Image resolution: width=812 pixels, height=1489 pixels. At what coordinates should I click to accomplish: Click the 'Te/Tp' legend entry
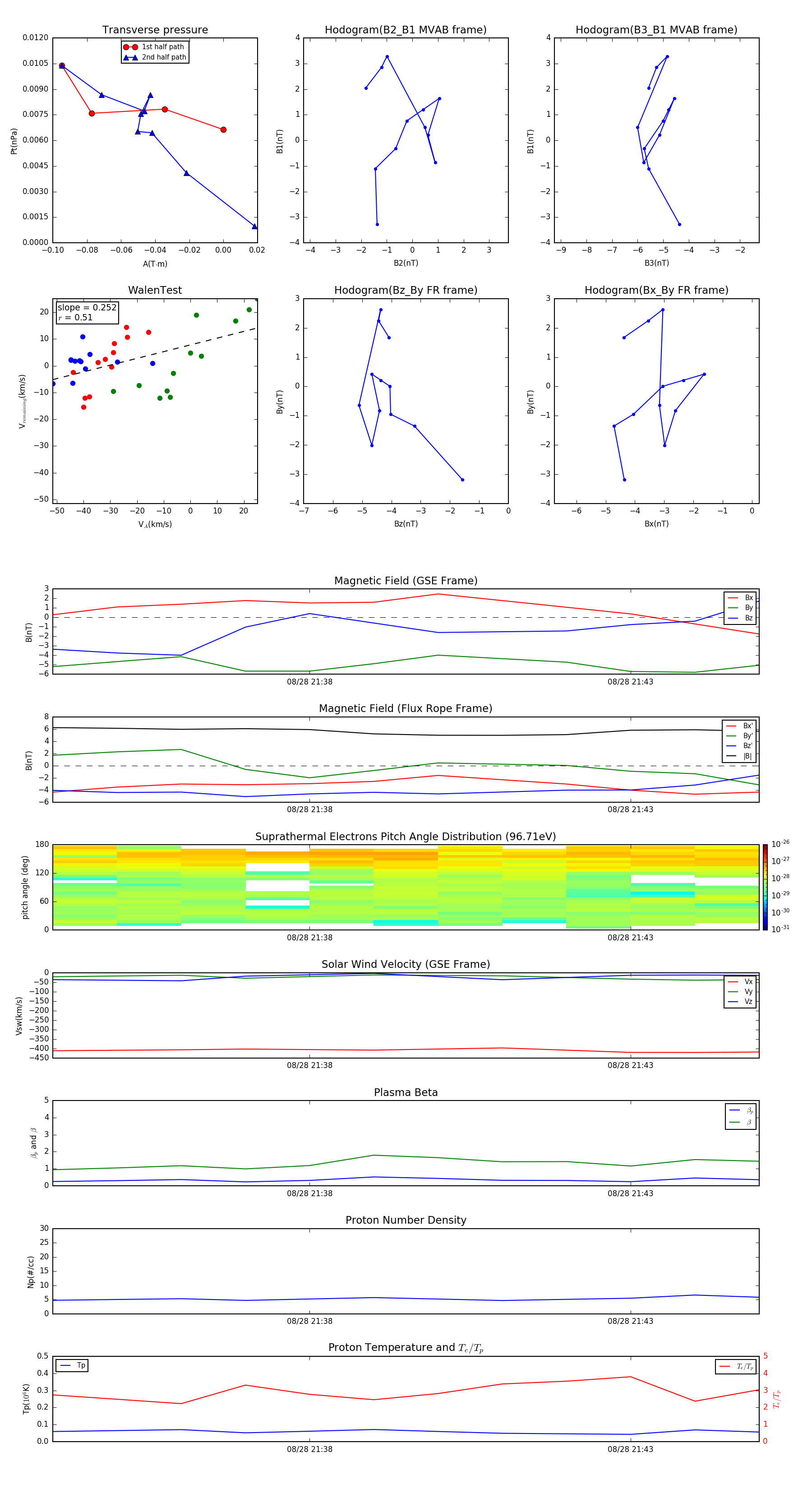coord(736,1367)
